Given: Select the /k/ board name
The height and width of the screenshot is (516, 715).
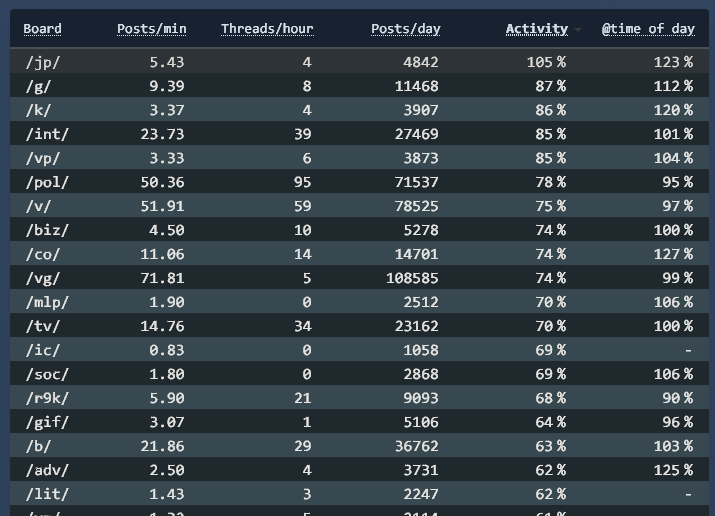Looking at the screenshot, I should (x=38, y=110).
